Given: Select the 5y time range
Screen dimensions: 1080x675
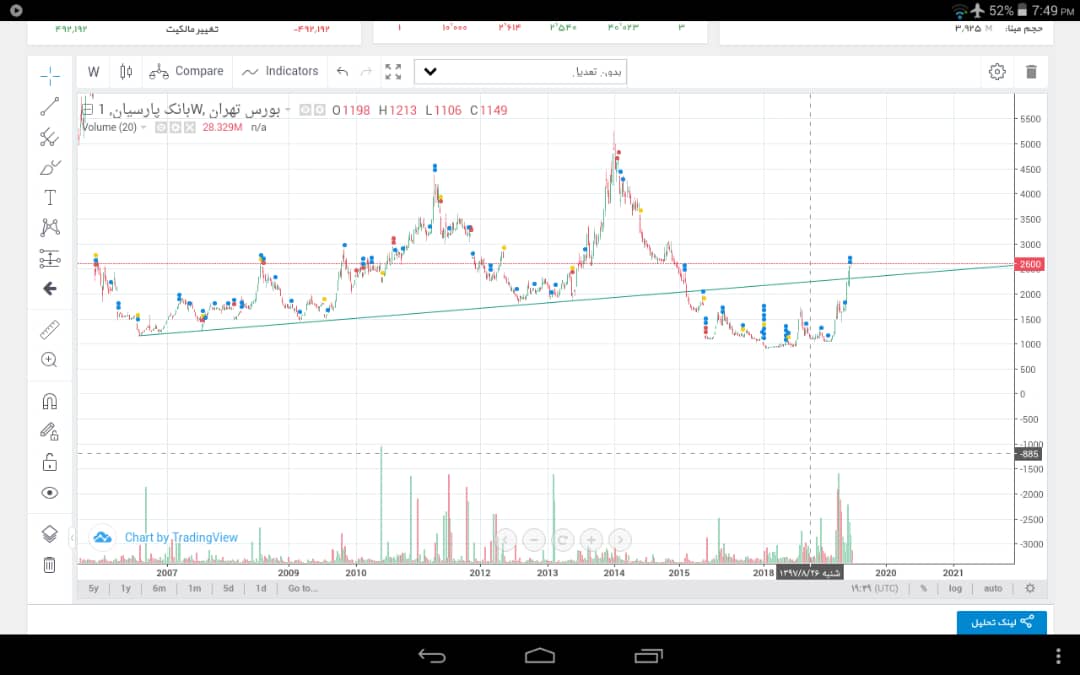Looking at the screenshot, I should (x=94, y=588).
